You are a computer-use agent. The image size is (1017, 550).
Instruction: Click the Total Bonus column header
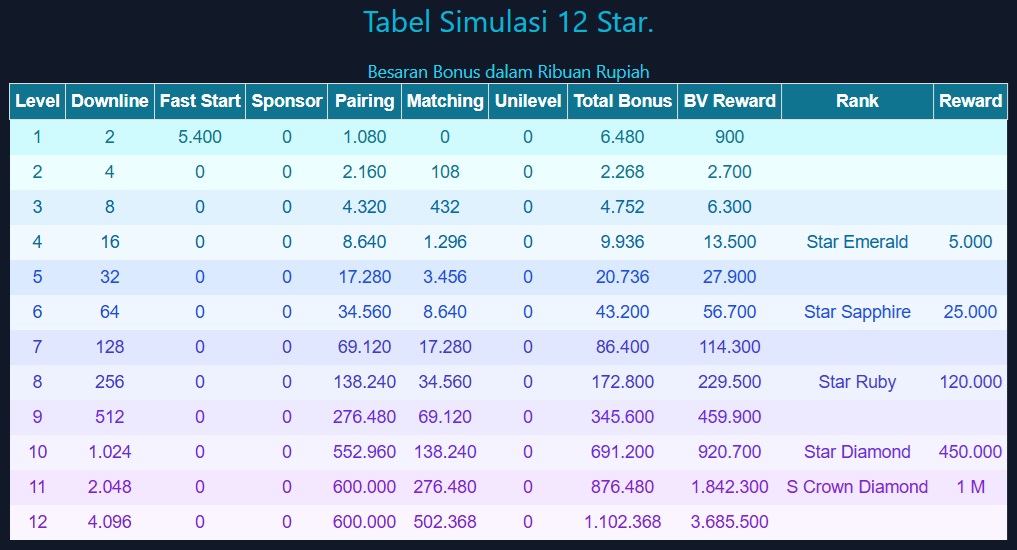pos(623,101)
